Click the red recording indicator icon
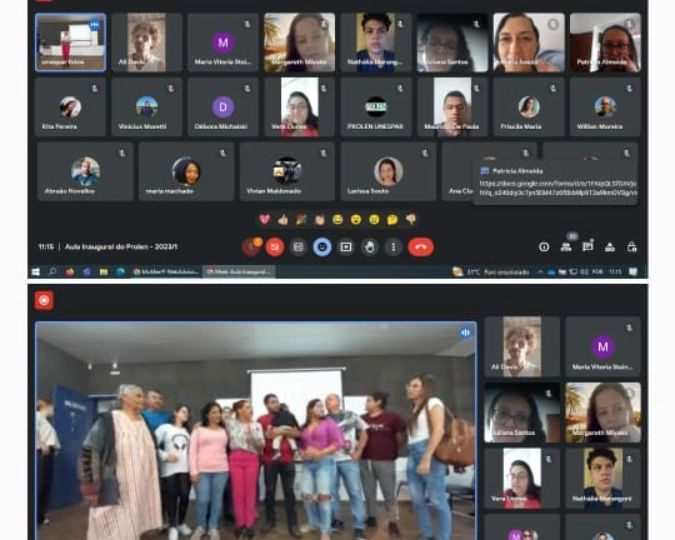This screenshot has width=675, height=540. coord(44,300)
